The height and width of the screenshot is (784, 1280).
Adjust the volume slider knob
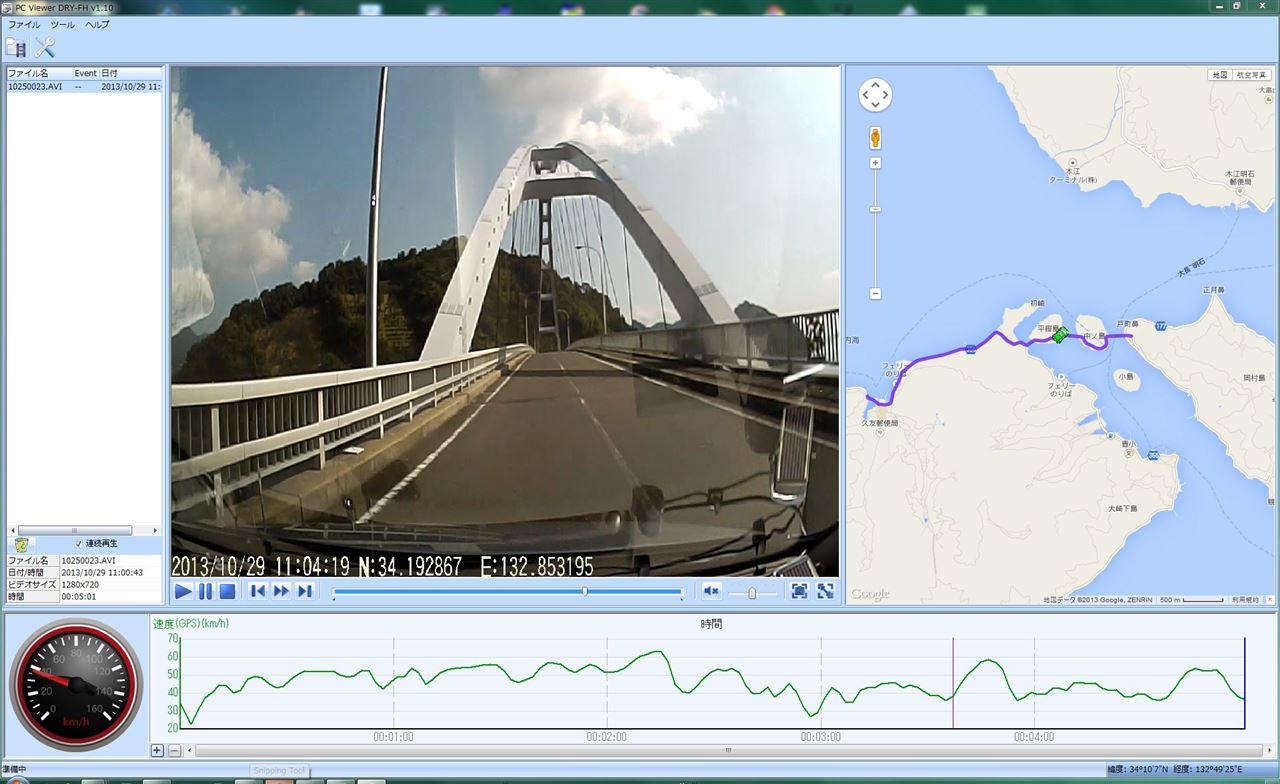pos(752,592)
